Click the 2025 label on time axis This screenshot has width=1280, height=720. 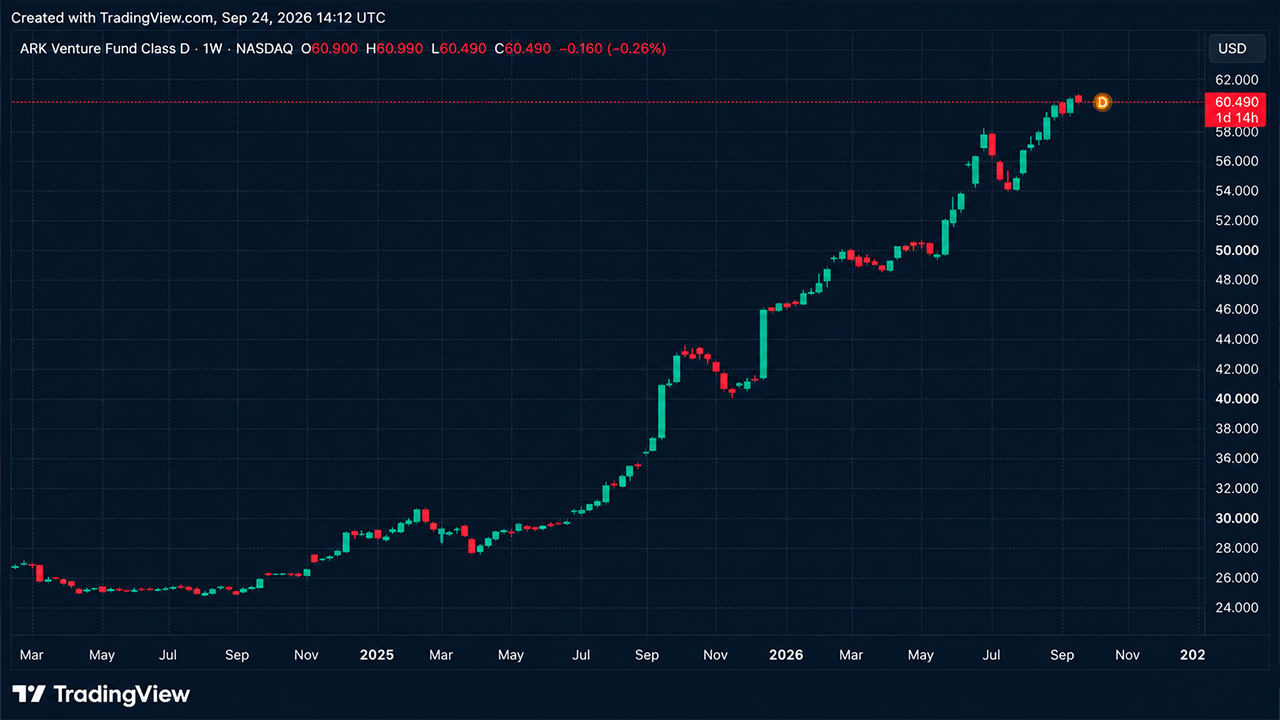(377, 655)
